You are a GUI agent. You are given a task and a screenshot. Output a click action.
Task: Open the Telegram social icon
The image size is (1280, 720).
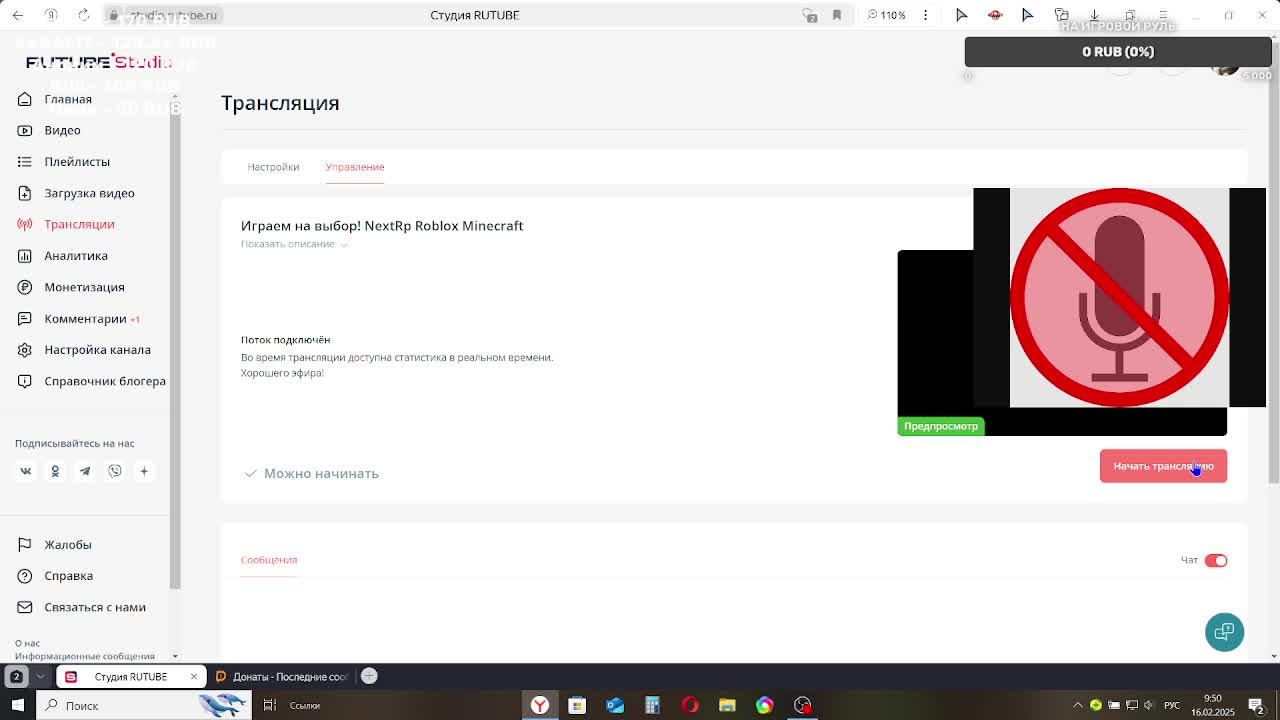[85, 471]
